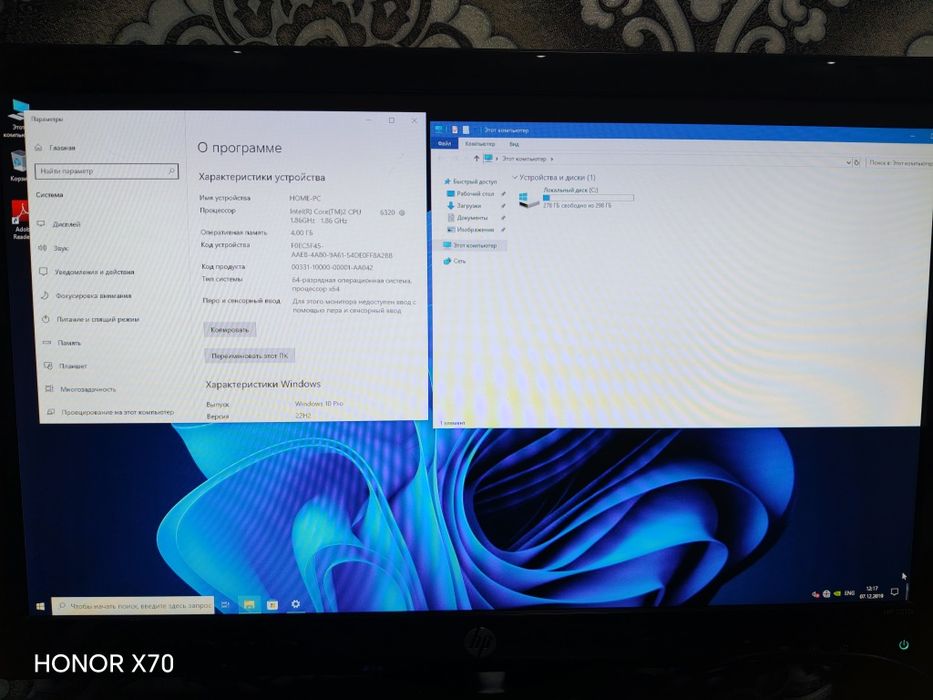
Task: Click Task View taskbar icon
Action: click(x=226, y=605)
